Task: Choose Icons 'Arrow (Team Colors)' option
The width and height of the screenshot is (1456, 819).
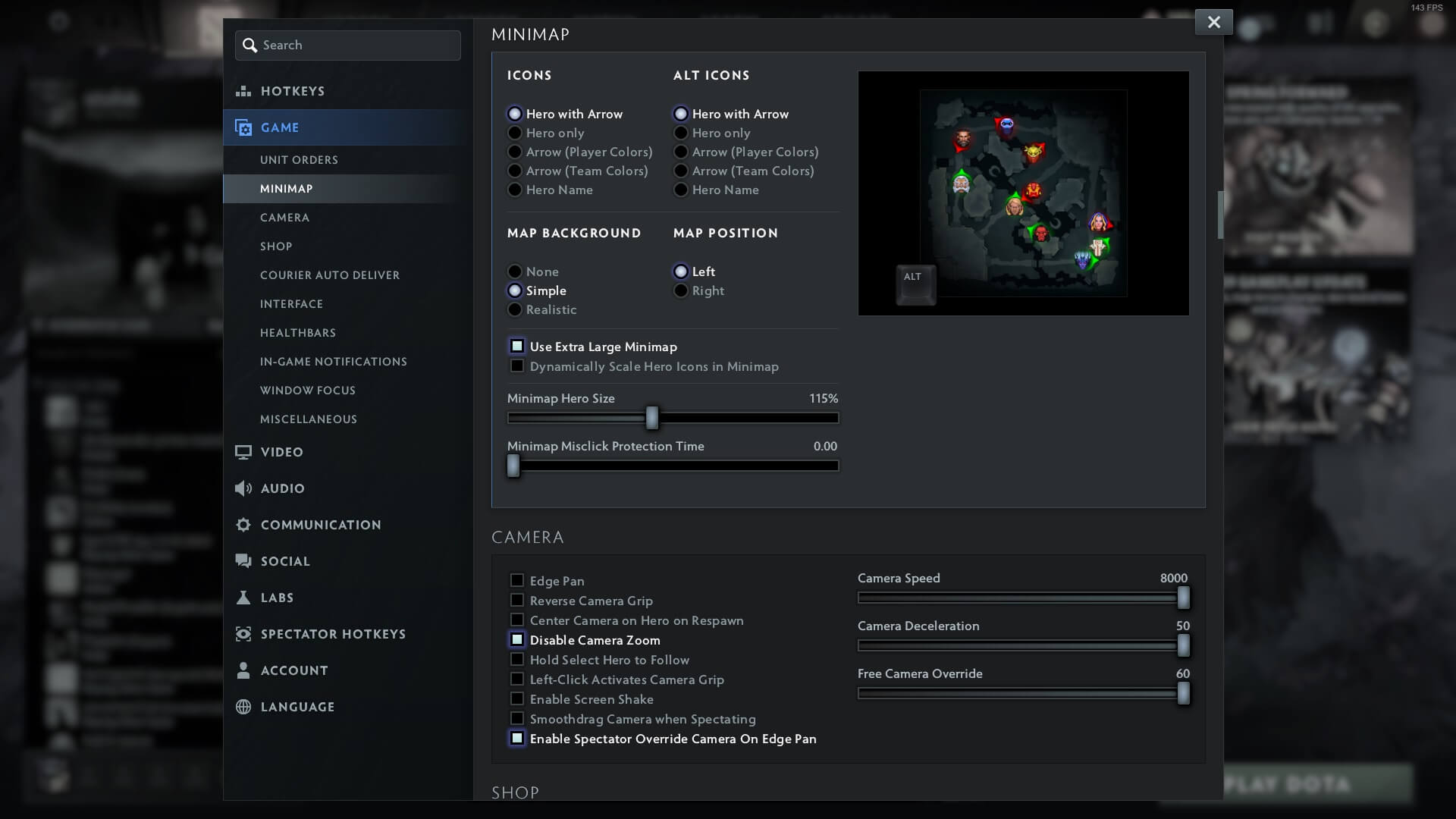Action: click(x=515, y=171)
